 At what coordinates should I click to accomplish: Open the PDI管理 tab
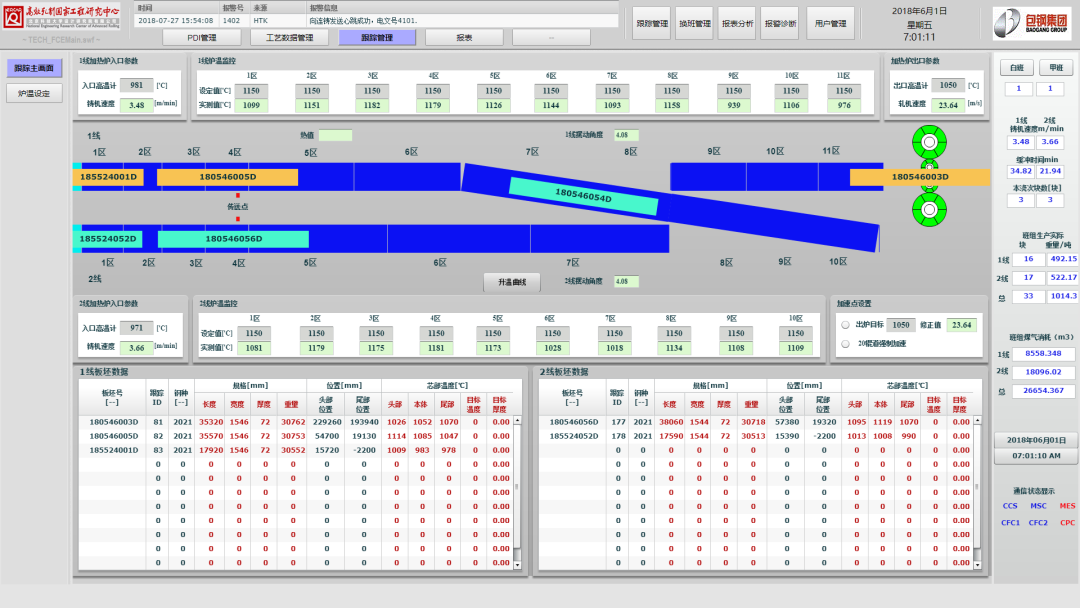click(202, 38)
